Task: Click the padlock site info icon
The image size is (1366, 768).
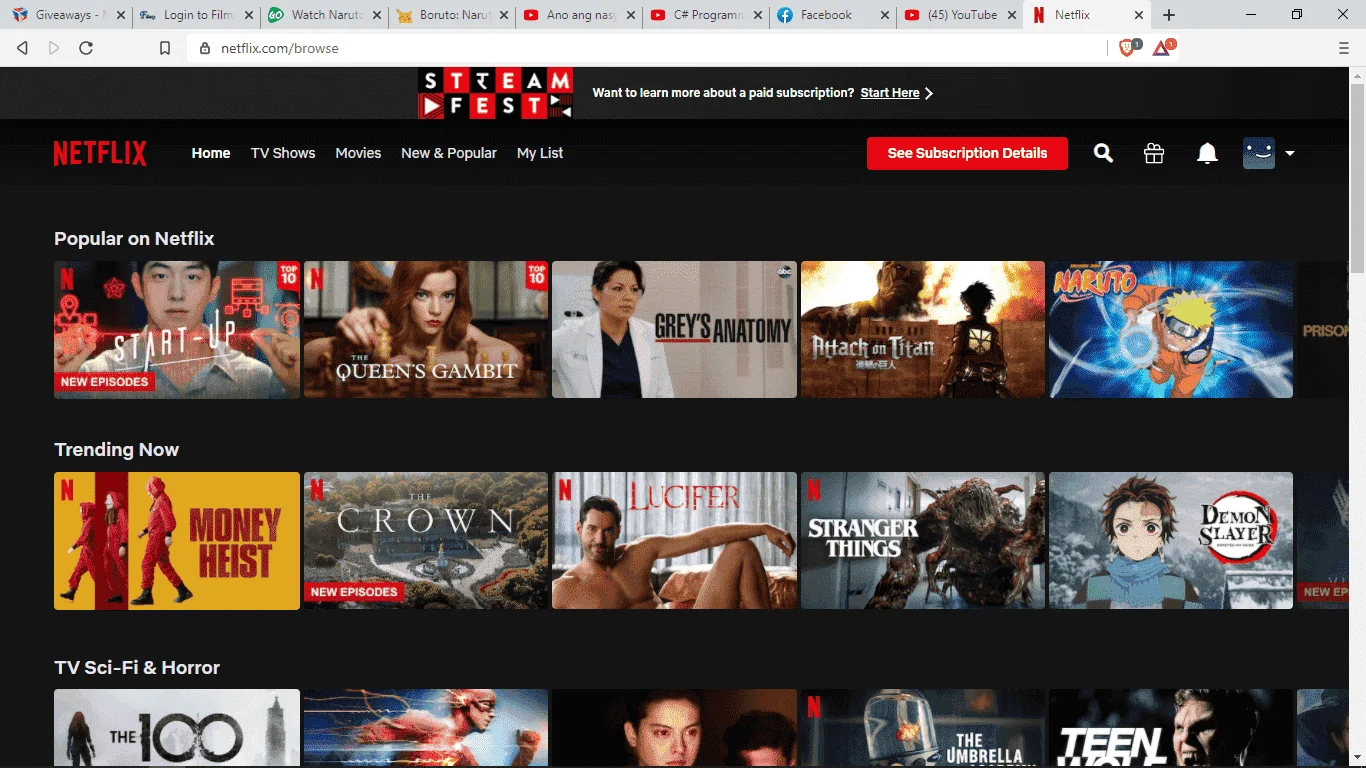Action: (205, 48)
